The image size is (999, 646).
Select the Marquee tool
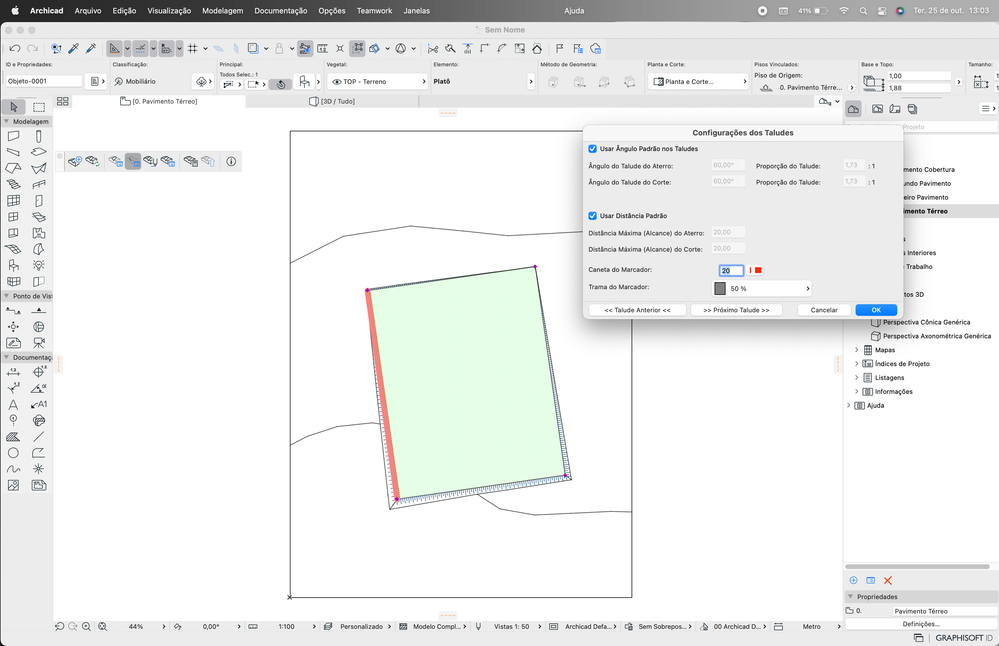39,107
